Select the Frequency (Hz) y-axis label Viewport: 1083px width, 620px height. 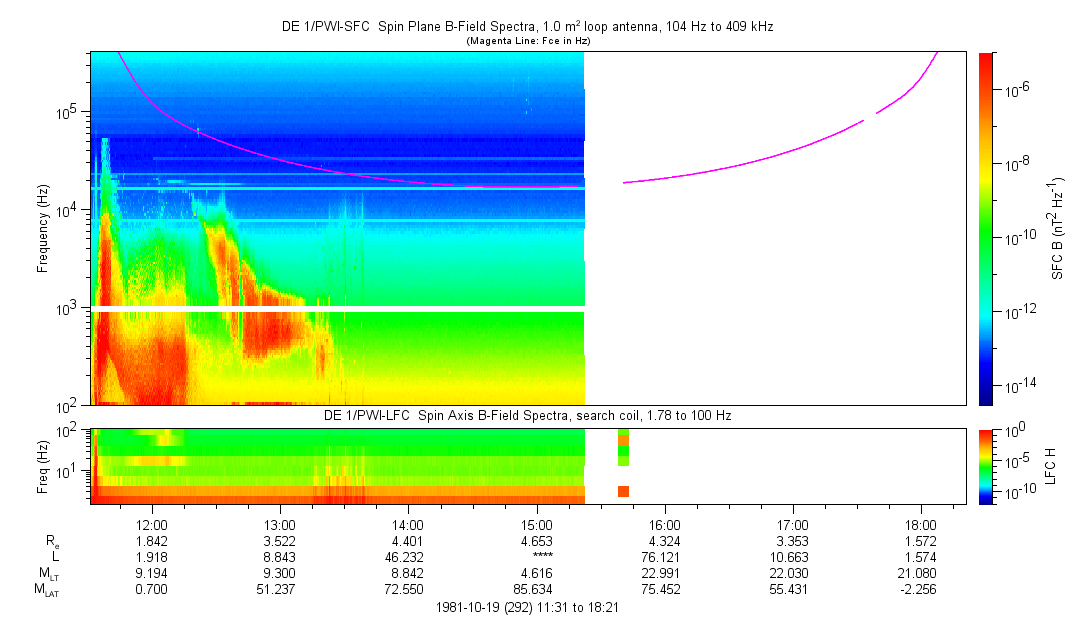coord(43,228)
